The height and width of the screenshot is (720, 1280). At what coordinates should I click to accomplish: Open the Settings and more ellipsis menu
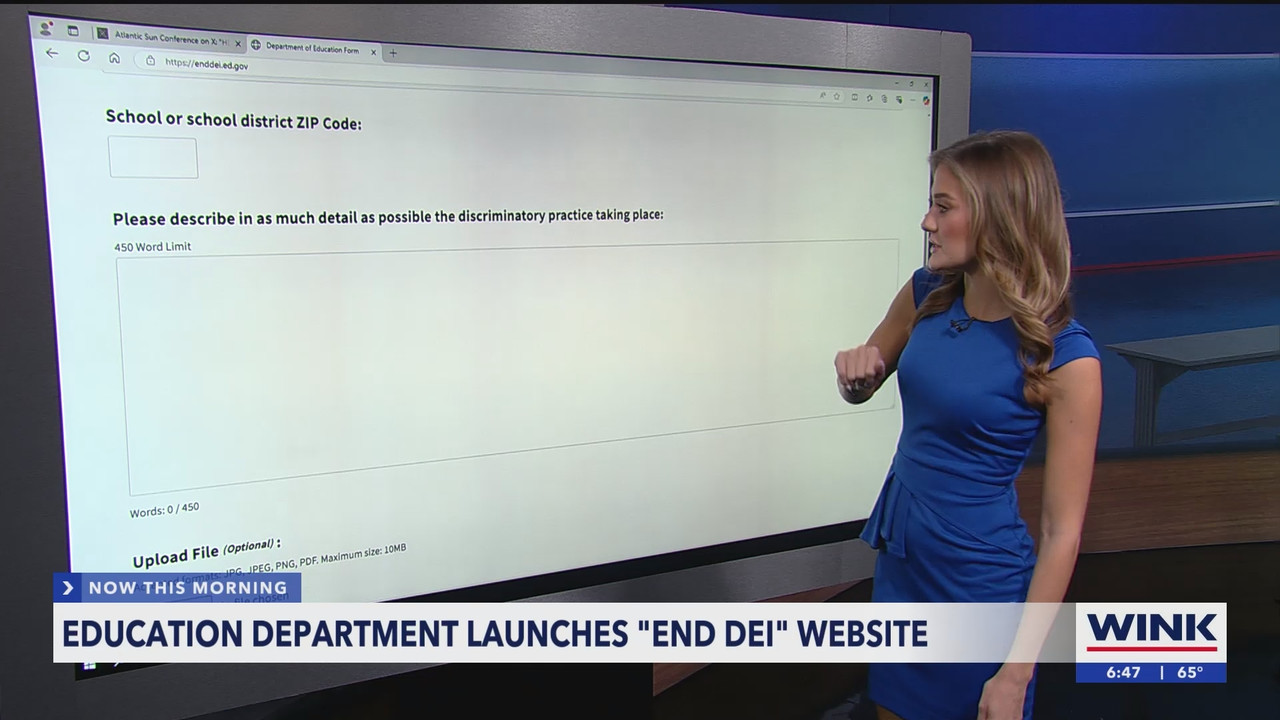[913, 100]
